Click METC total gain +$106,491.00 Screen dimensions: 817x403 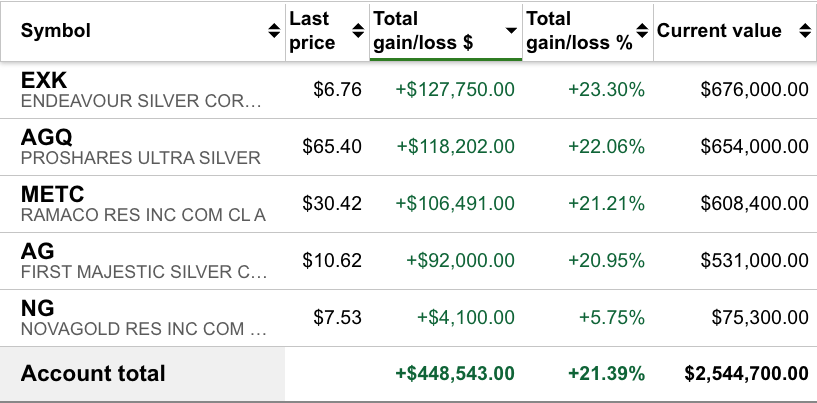point(455,204)
